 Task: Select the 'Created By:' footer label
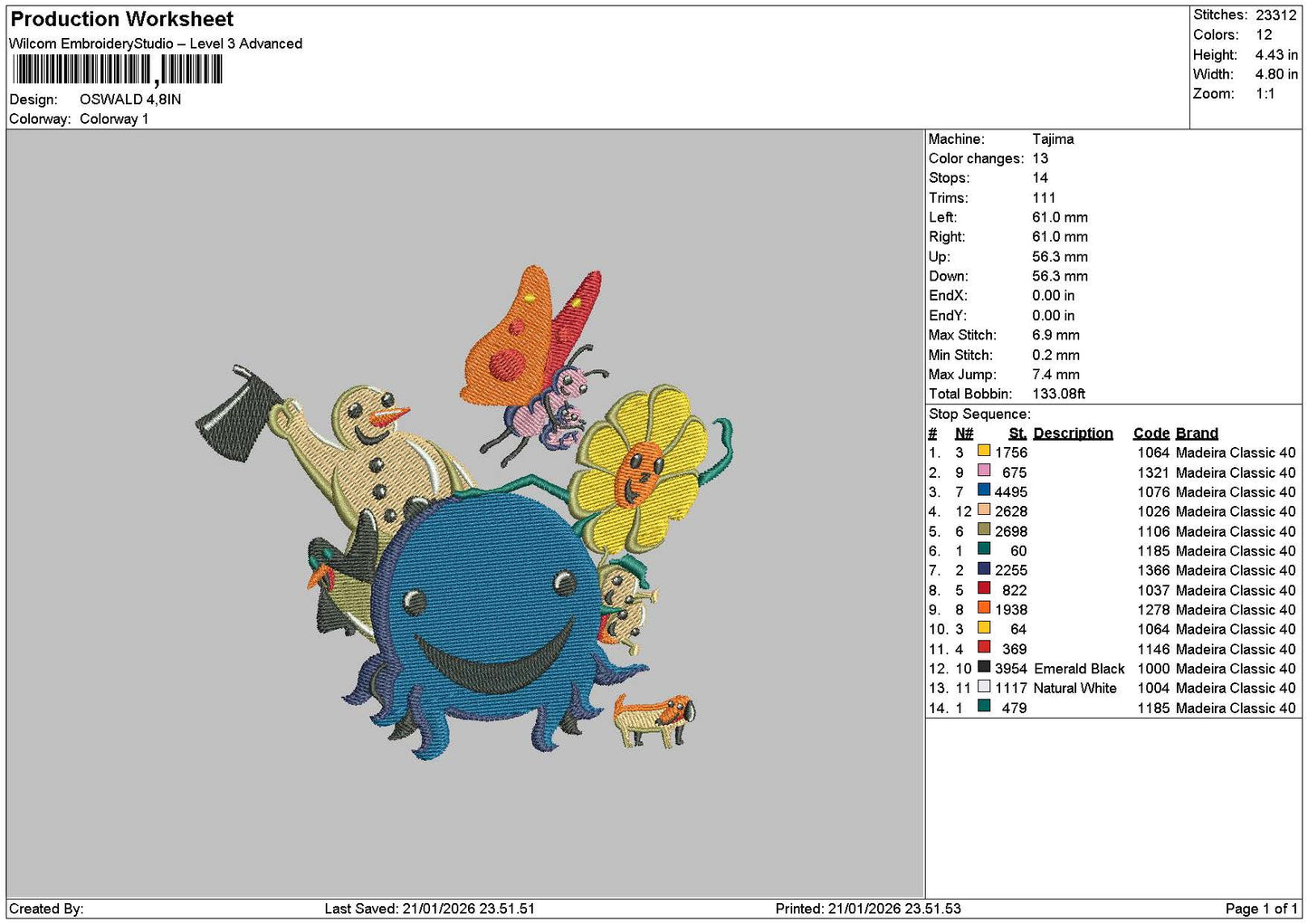click(x=46, y=909)
